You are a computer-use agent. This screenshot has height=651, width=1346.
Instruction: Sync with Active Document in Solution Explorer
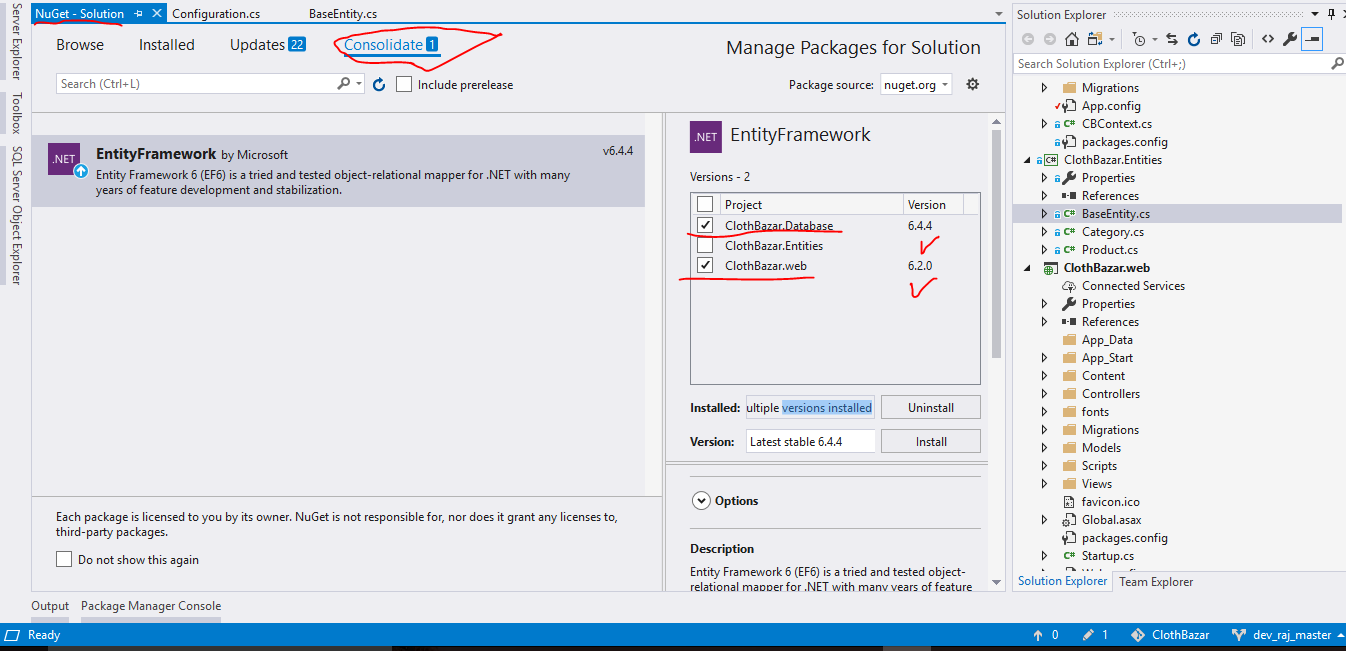(x=1172, y=39)
